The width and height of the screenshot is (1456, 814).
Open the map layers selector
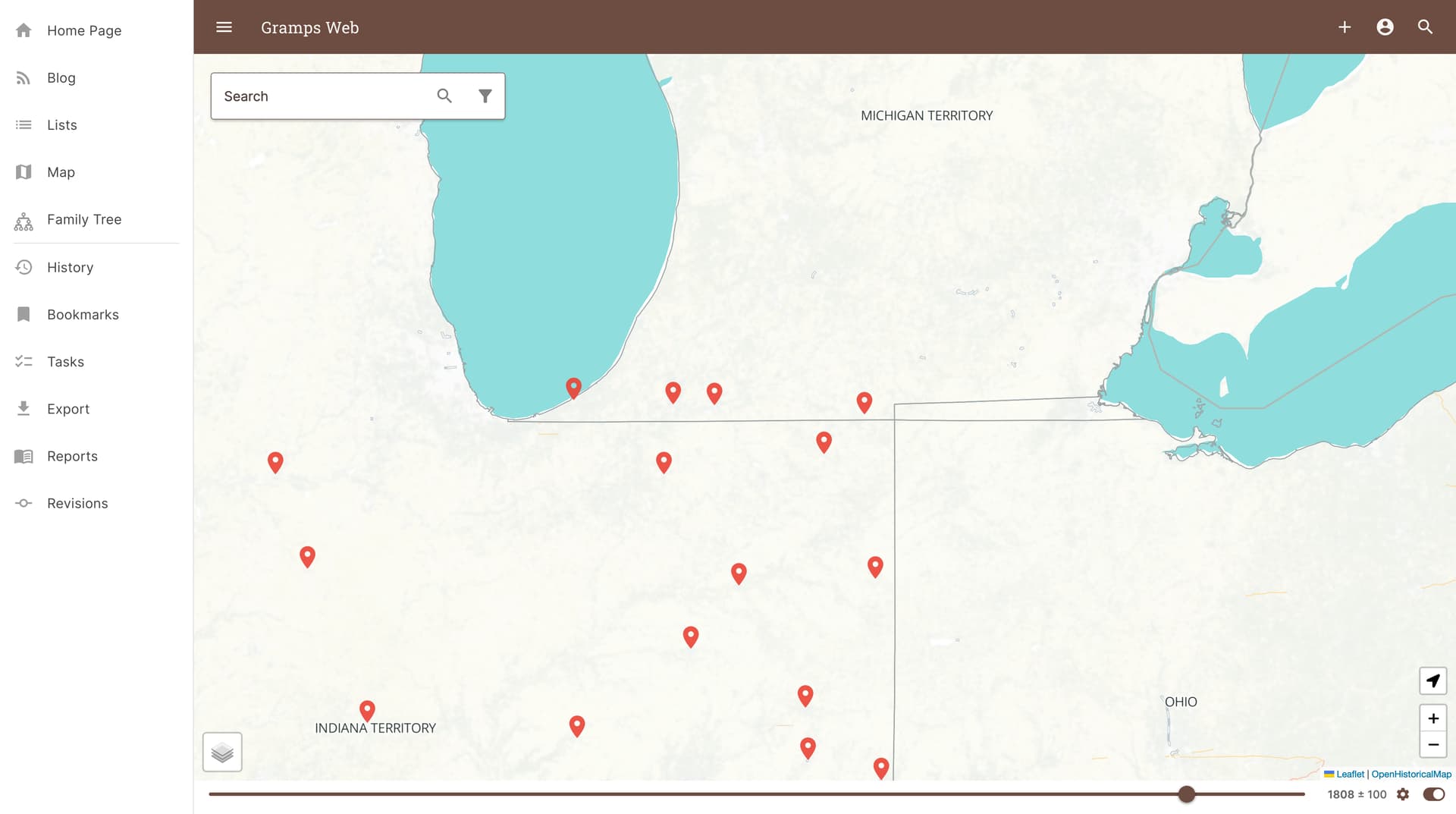point(222,752)
